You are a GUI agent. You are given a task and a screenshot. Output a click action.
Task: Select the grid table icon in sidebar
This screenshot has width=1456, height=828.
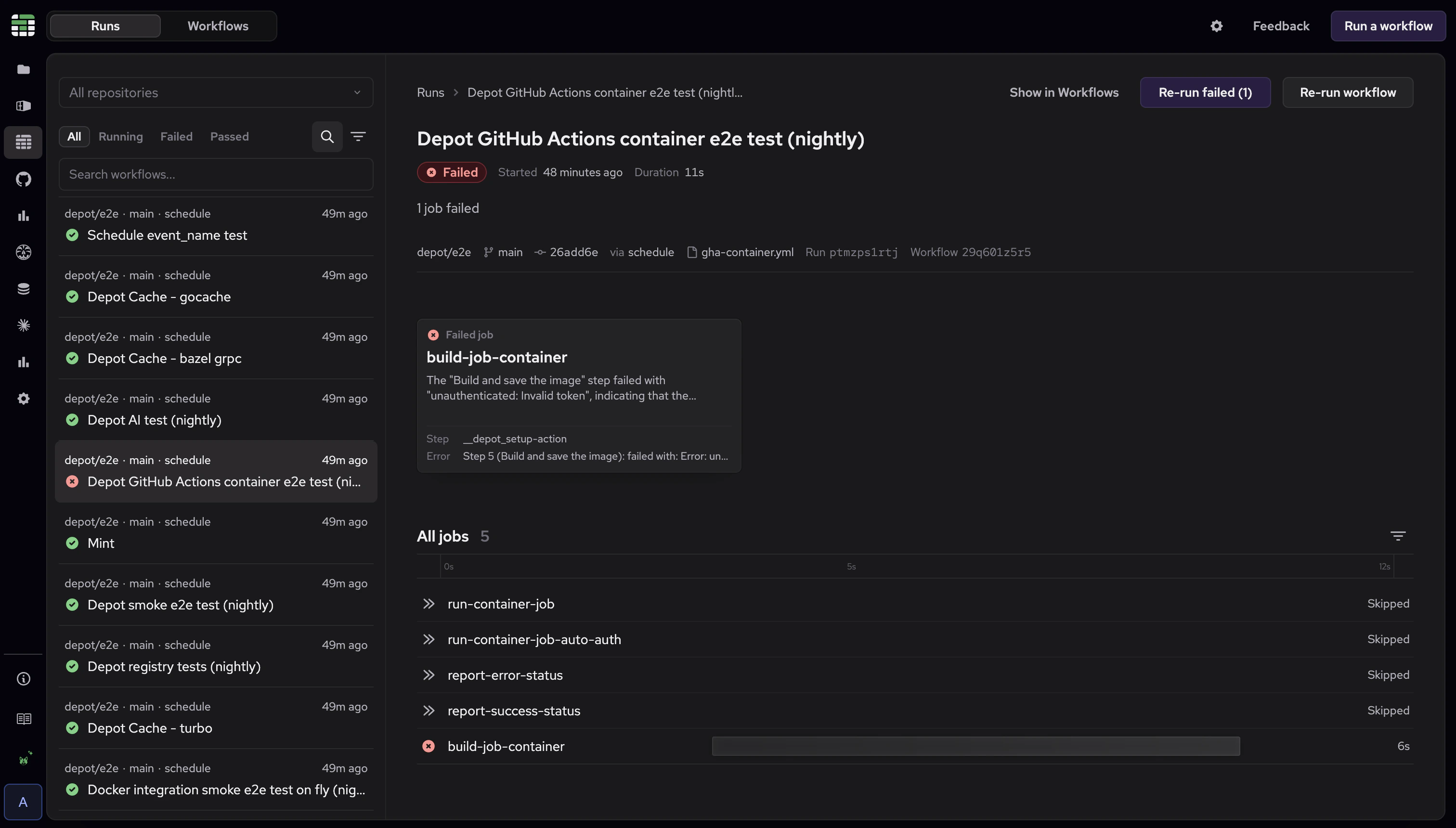23,142
